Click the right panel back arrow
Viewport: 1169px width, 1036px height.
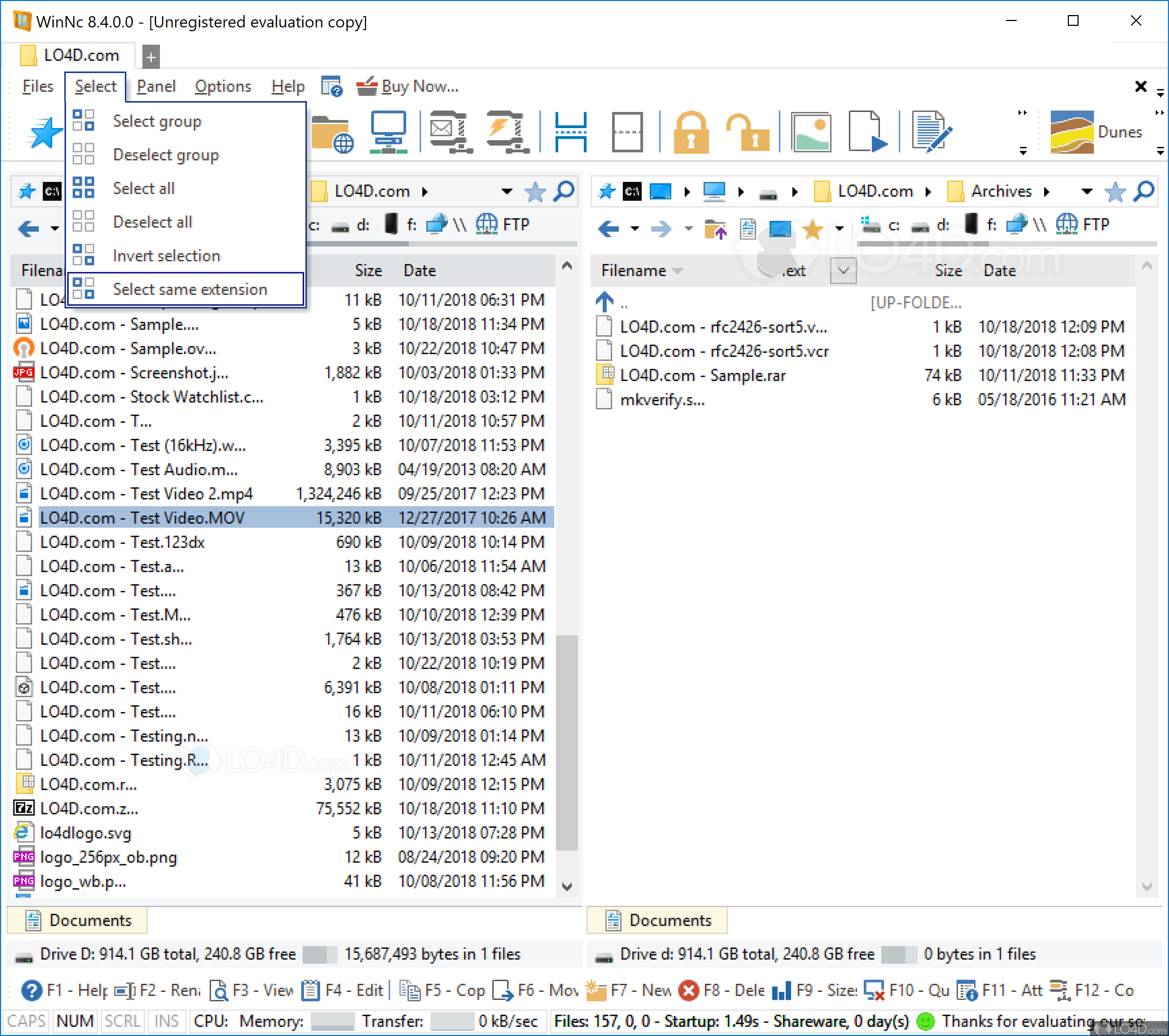609,229
